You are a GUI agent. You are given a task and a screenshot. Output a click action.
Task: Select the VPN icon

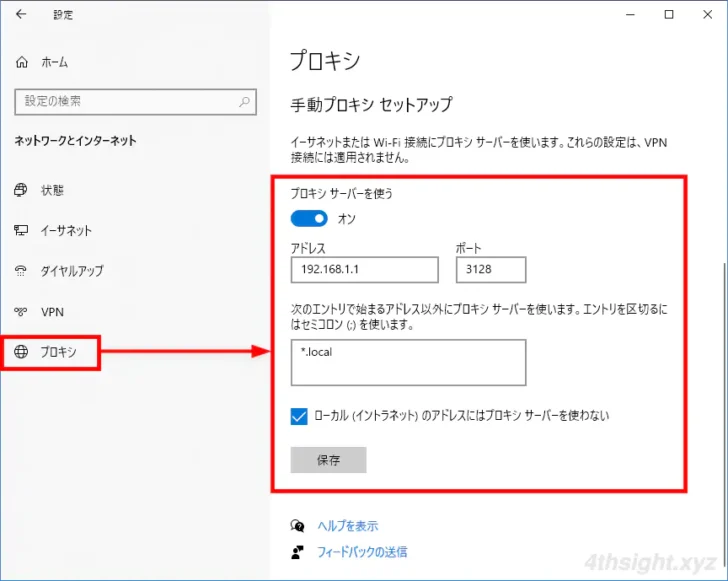coord(21,312)
